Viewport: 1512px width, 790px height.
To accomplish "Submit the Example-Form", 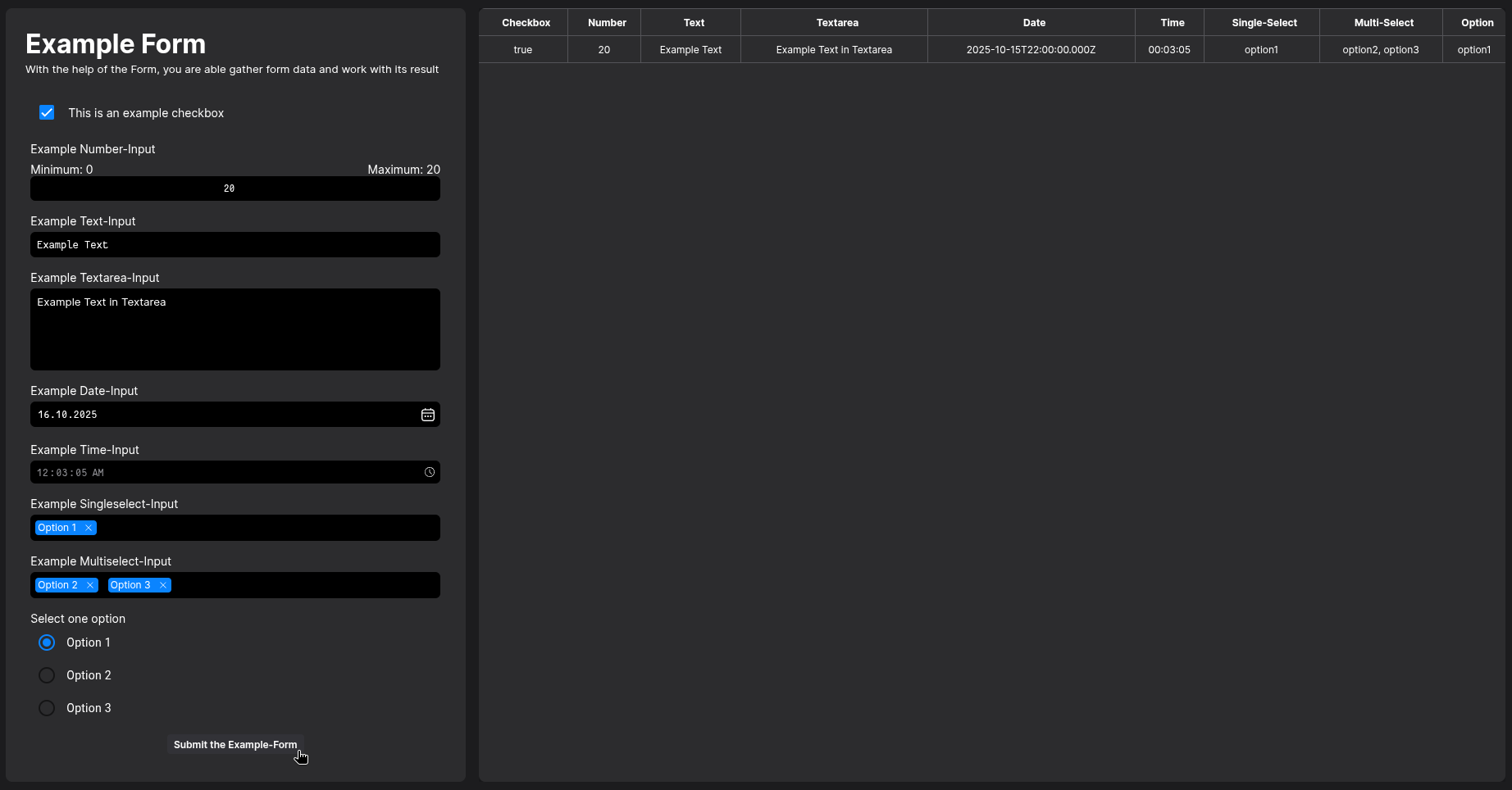I will point(235,745).
